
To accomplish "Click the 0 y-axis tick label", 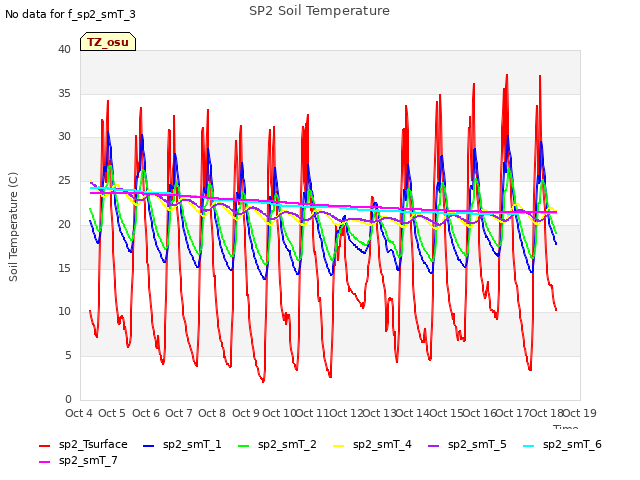I will pos(68,399).
